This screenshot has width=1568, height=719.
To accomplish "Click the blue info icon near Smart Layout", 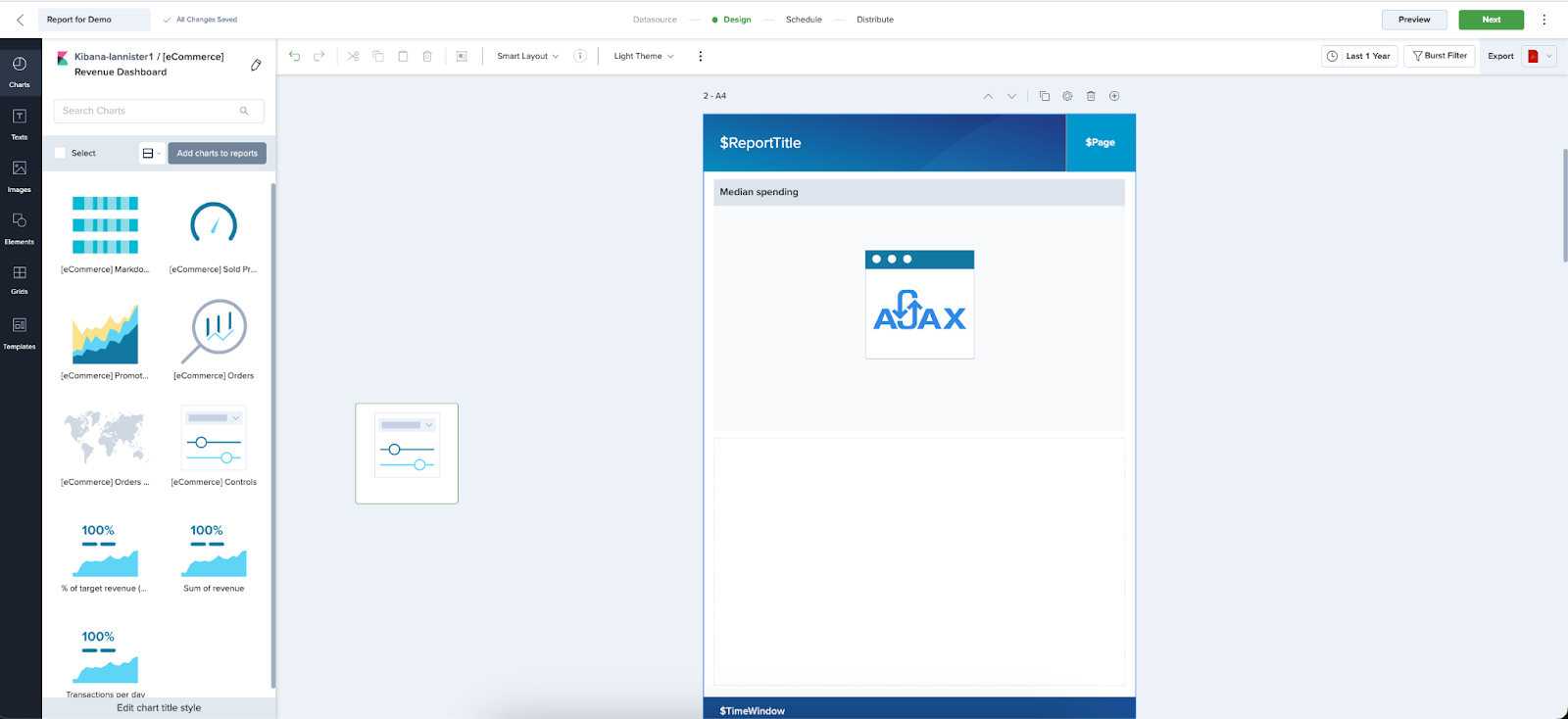I will [580, 56].
